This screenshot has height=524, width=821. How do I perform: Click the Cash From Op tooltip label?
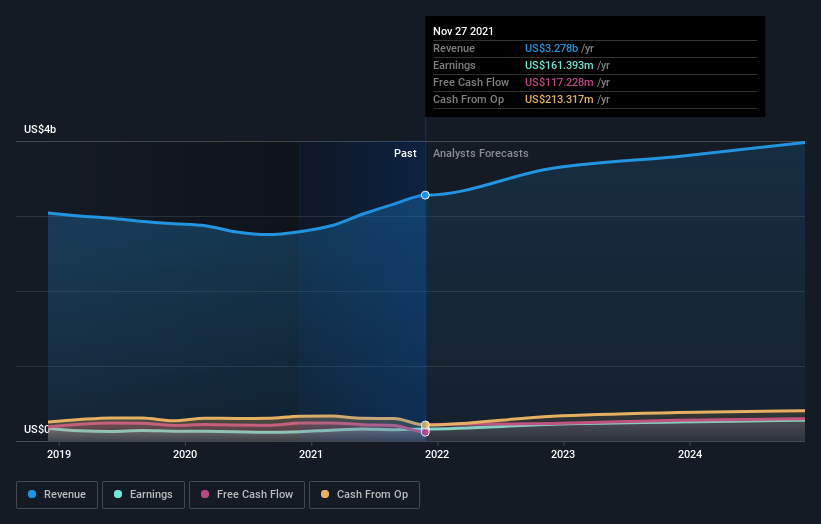[x=469, y=99]
